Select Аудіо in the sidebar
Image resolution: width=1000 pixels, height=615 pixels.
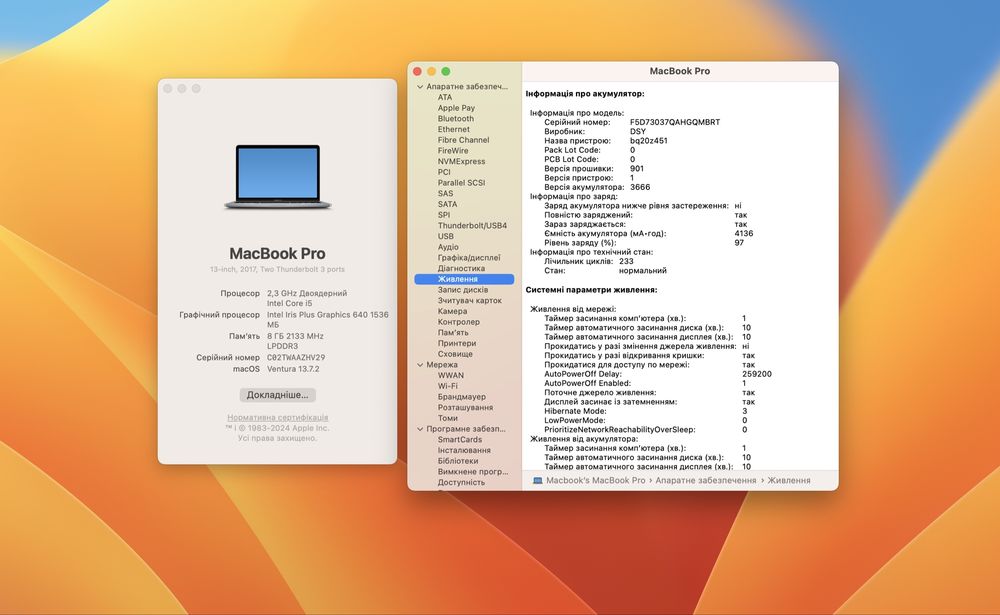tap(448, 247)
